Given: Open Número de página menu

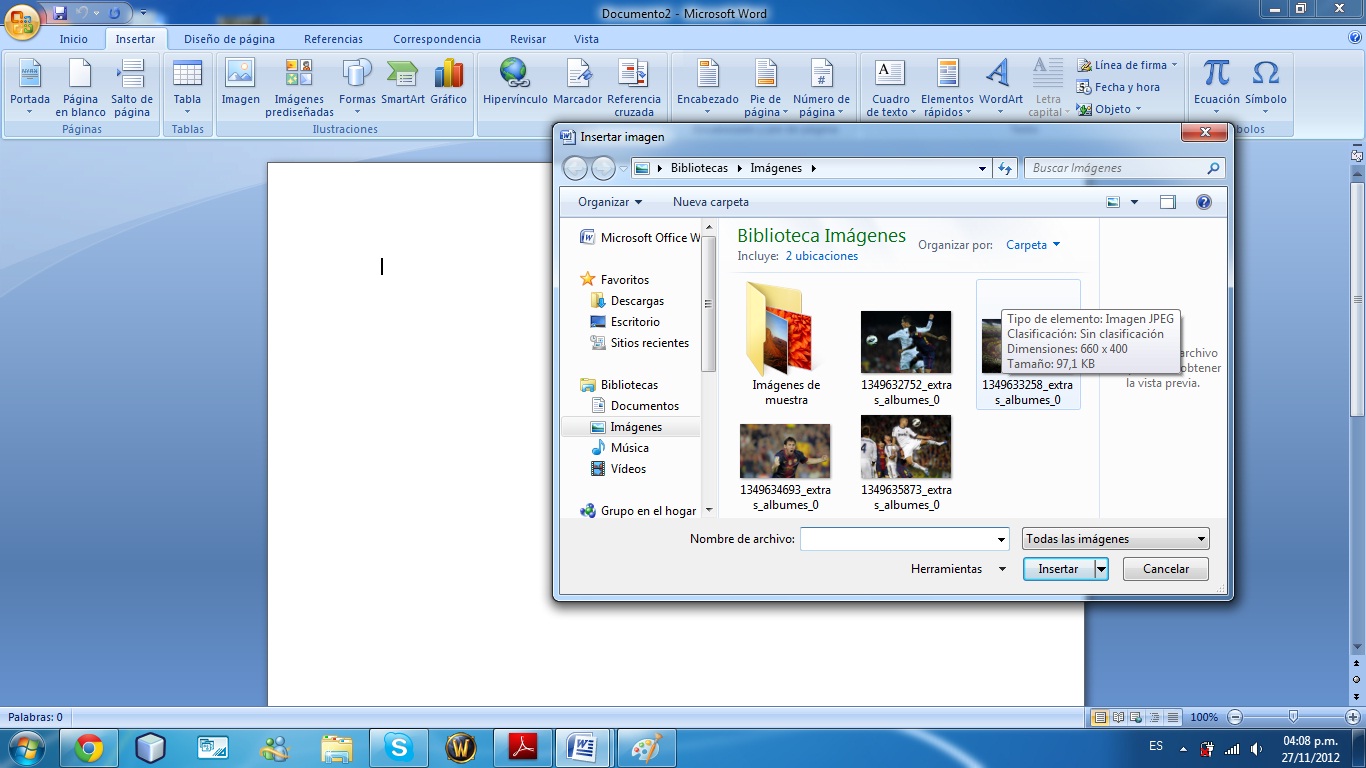Looking at the screenshot, I should (821, 88).
